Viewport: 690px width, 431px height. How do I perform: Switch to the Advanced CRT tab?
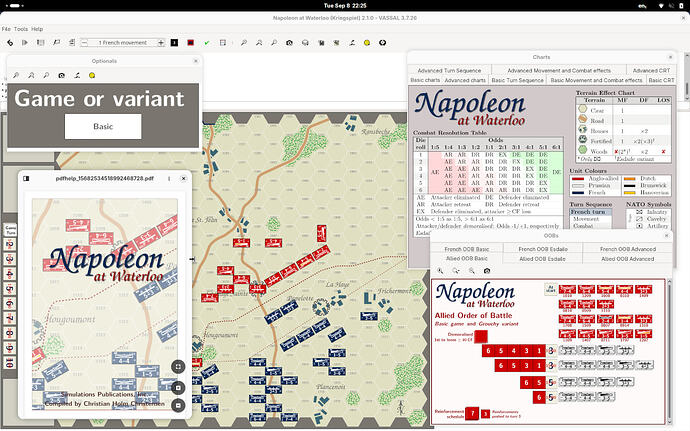(651, 70)
